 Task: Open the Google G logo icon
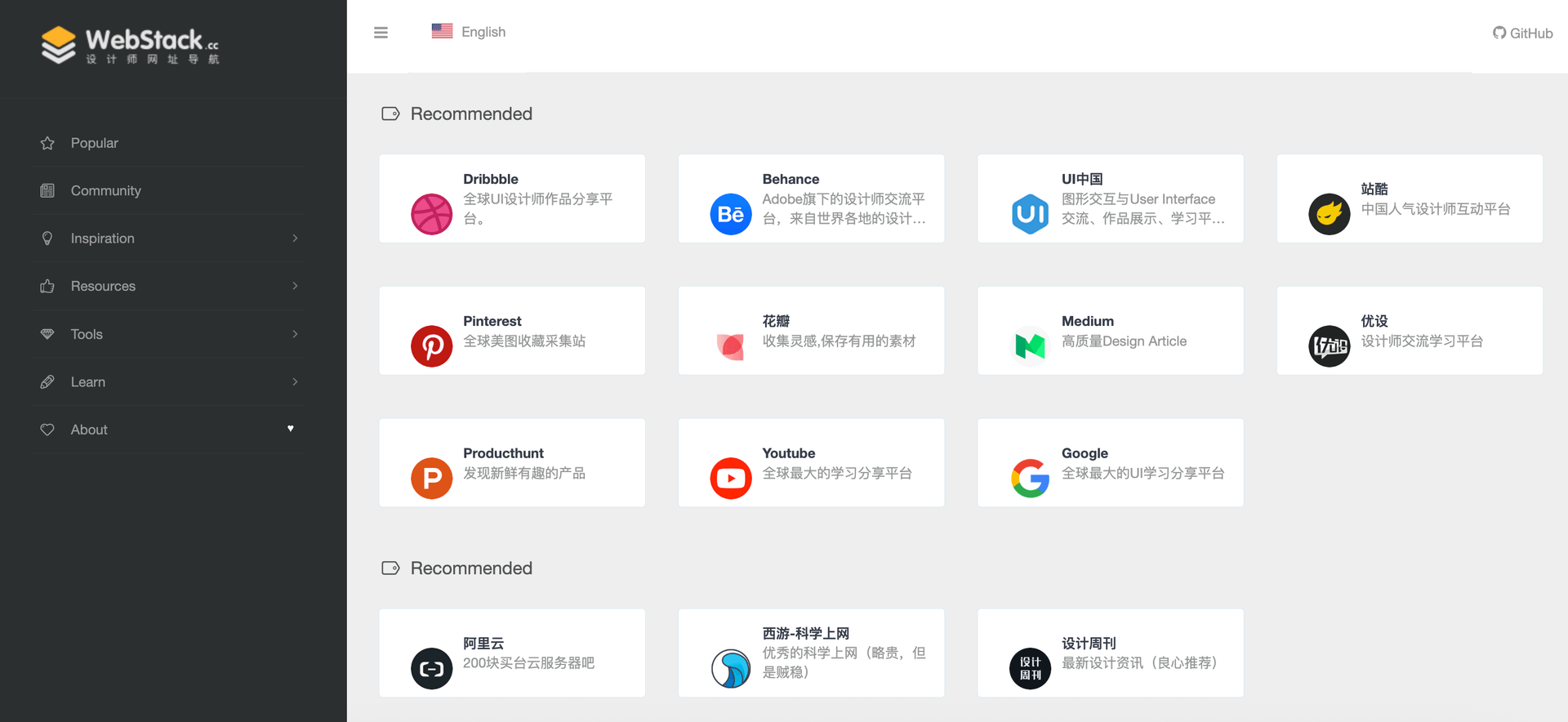point(1030,479)
